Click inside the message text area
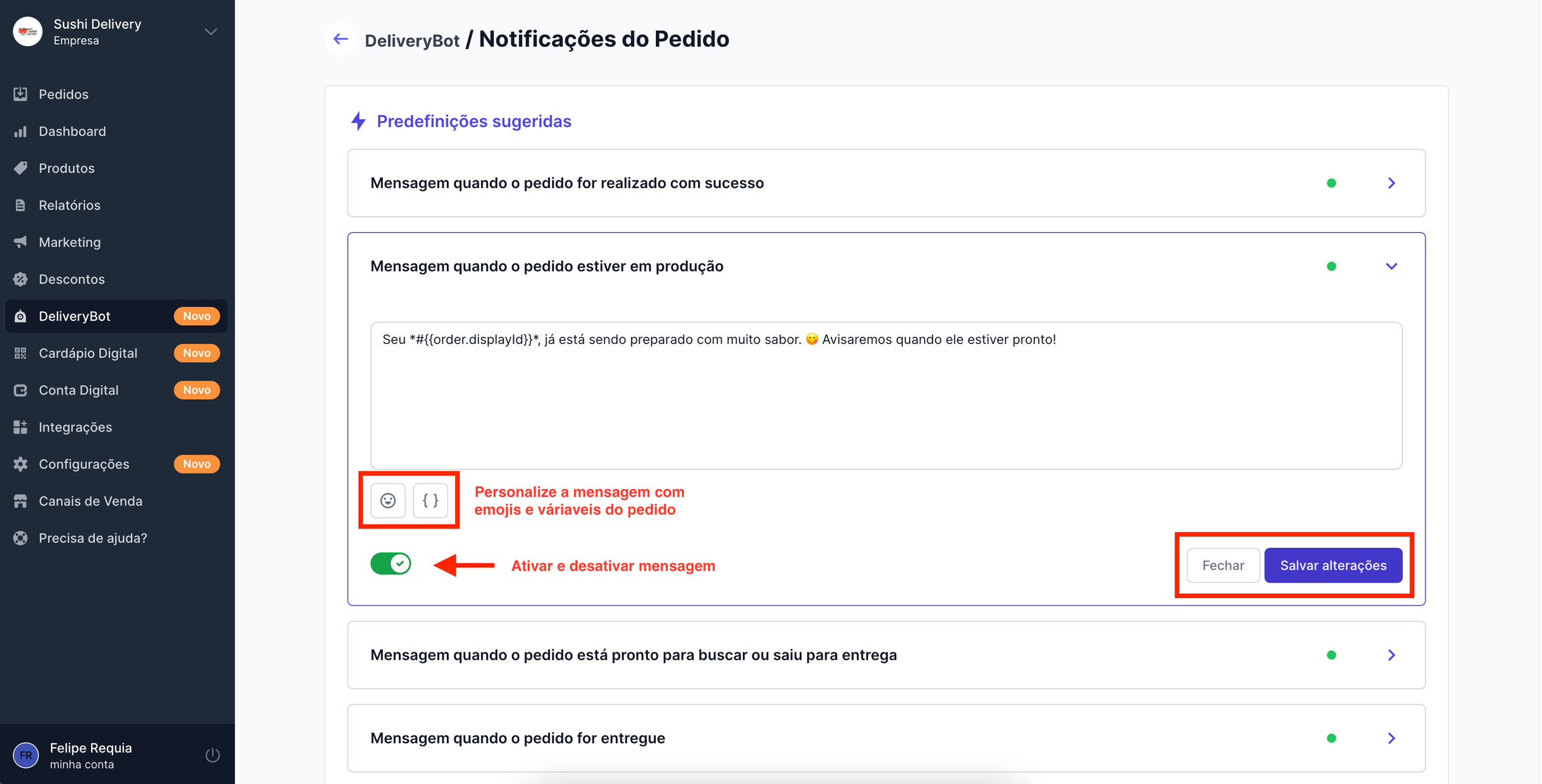The height and width of the screenshot is (784, 1542). [886, 401]
